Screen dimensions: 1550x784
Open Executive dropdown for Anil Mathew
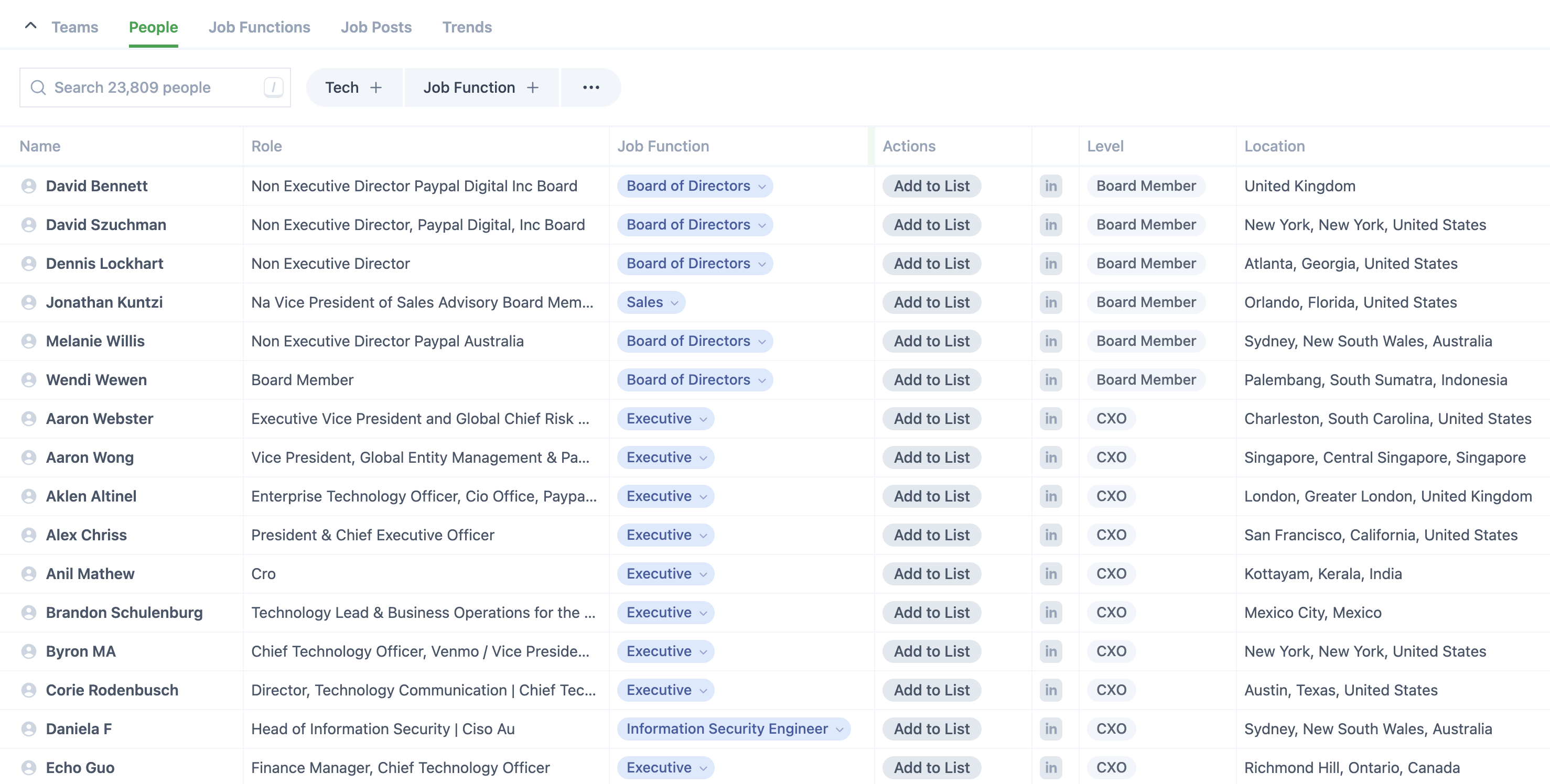coord(665,573)
